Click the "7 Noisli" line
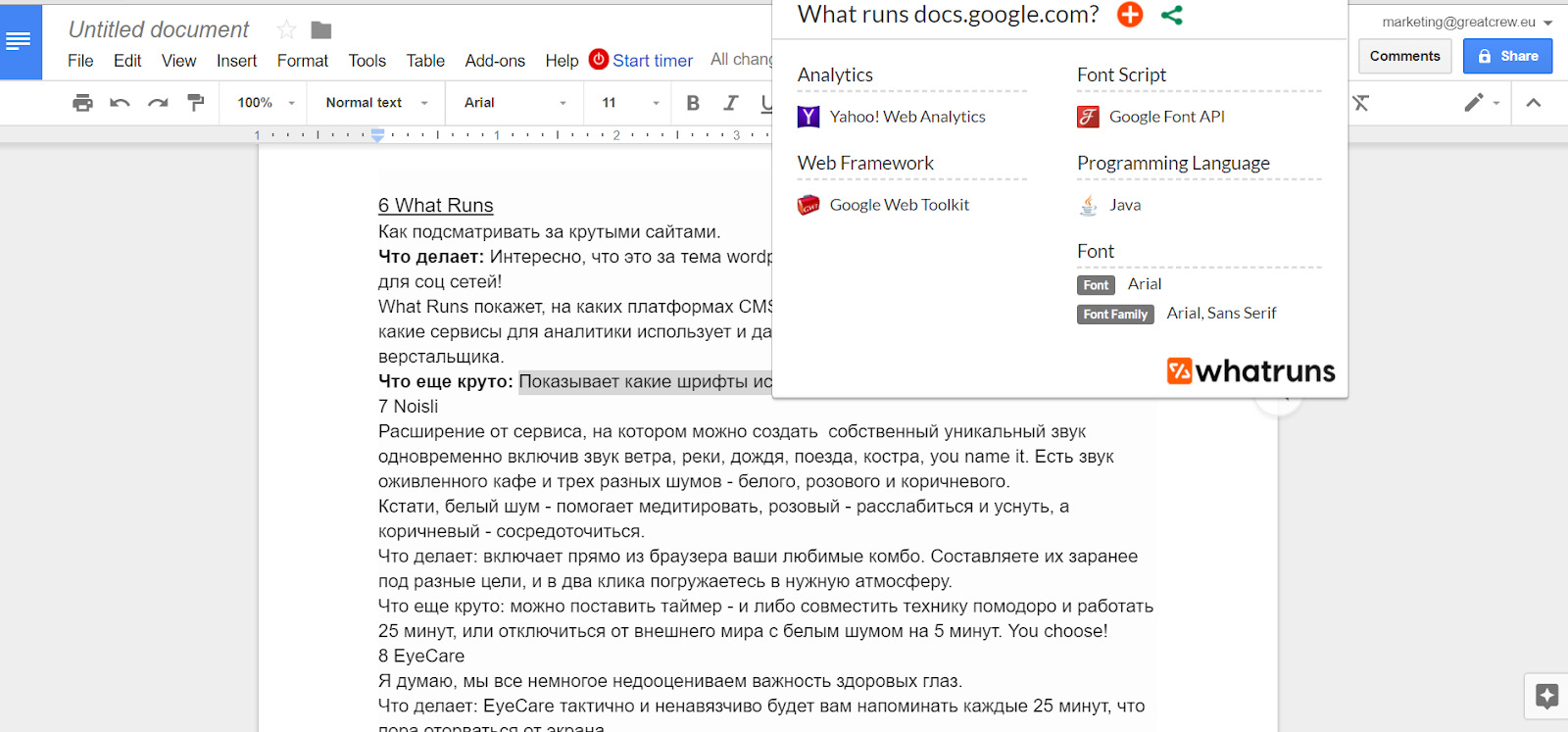The height and width of the screenshot is (732, 1568). pos(408,407)
